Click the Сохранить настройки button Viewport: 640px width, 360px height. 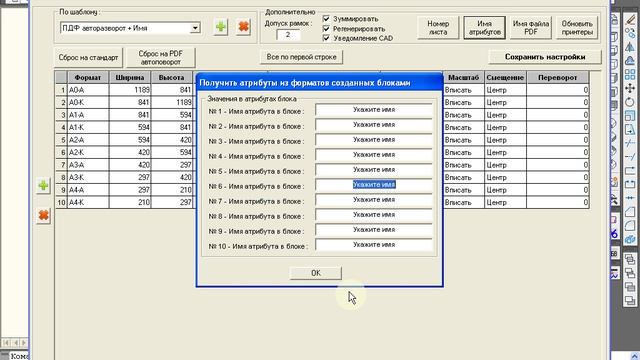[545, 57]
